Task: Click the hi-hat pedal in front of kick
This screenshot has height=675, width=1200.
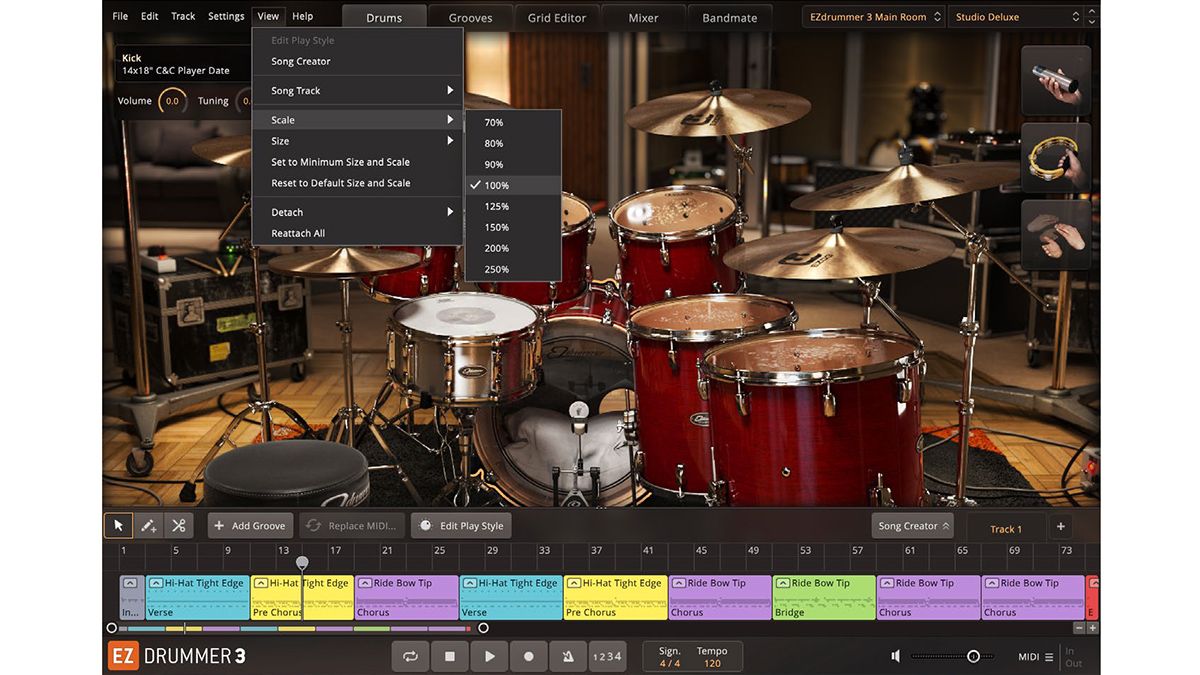Action: coord(579,455)
